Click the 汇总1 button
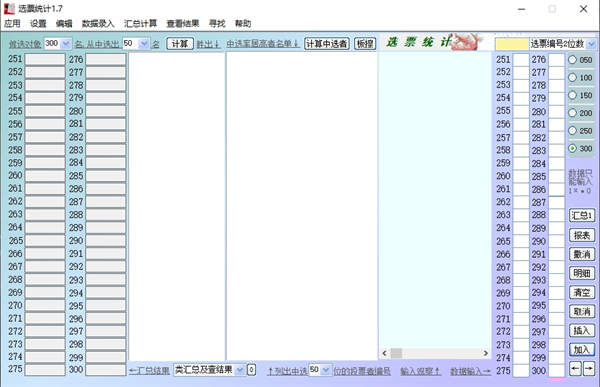The width and height of the screenshot is (600, 387). click(x=582, y=216)
